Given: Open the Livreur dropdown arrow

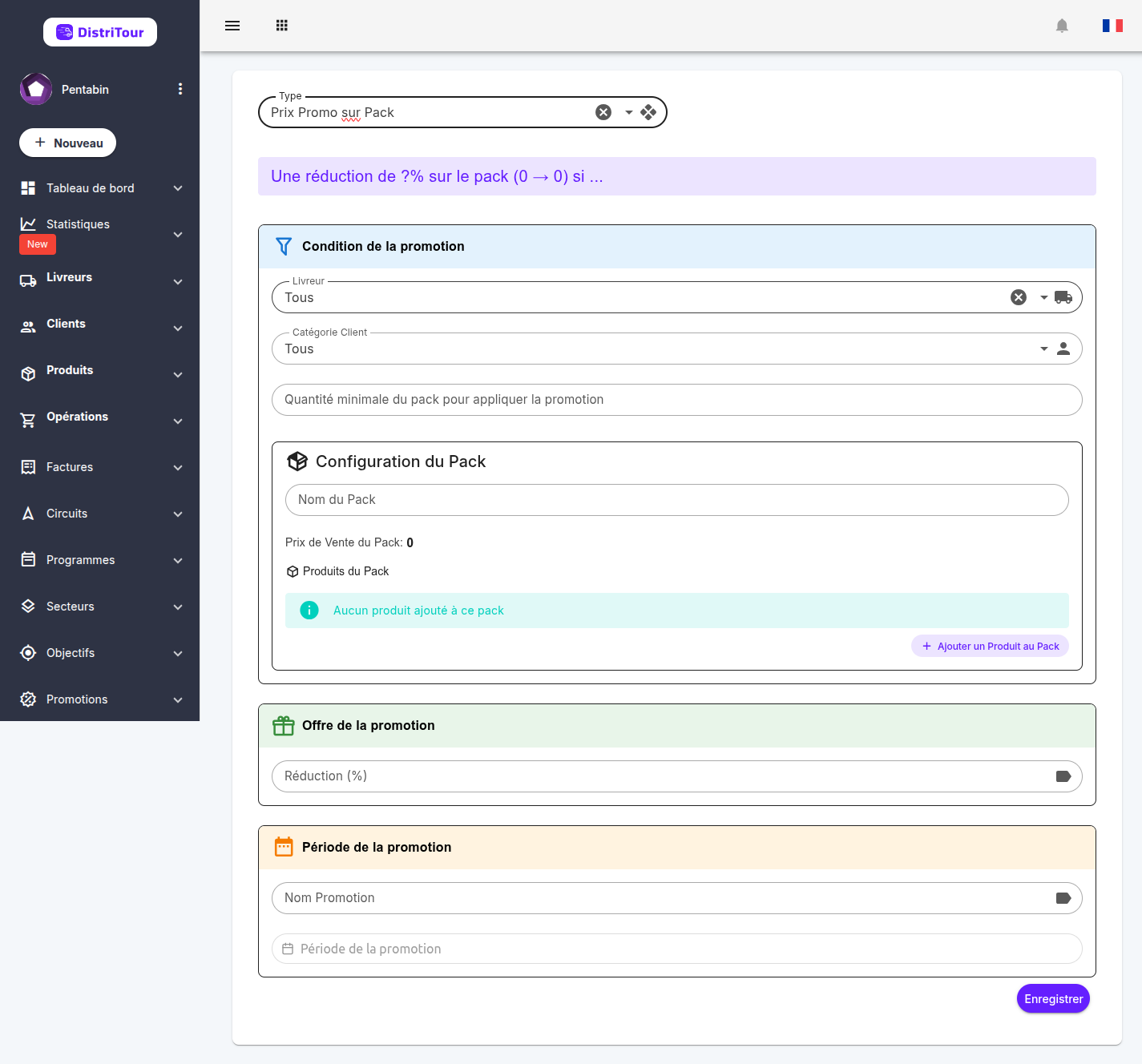Looking at the screenshot, I should (x=1044, y=297).
